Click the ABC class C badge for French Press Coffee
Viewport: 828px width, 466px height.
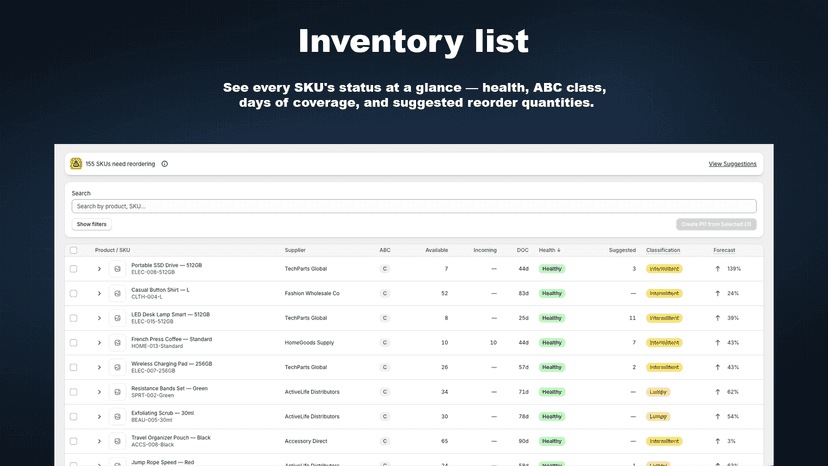tap(385, 343)
